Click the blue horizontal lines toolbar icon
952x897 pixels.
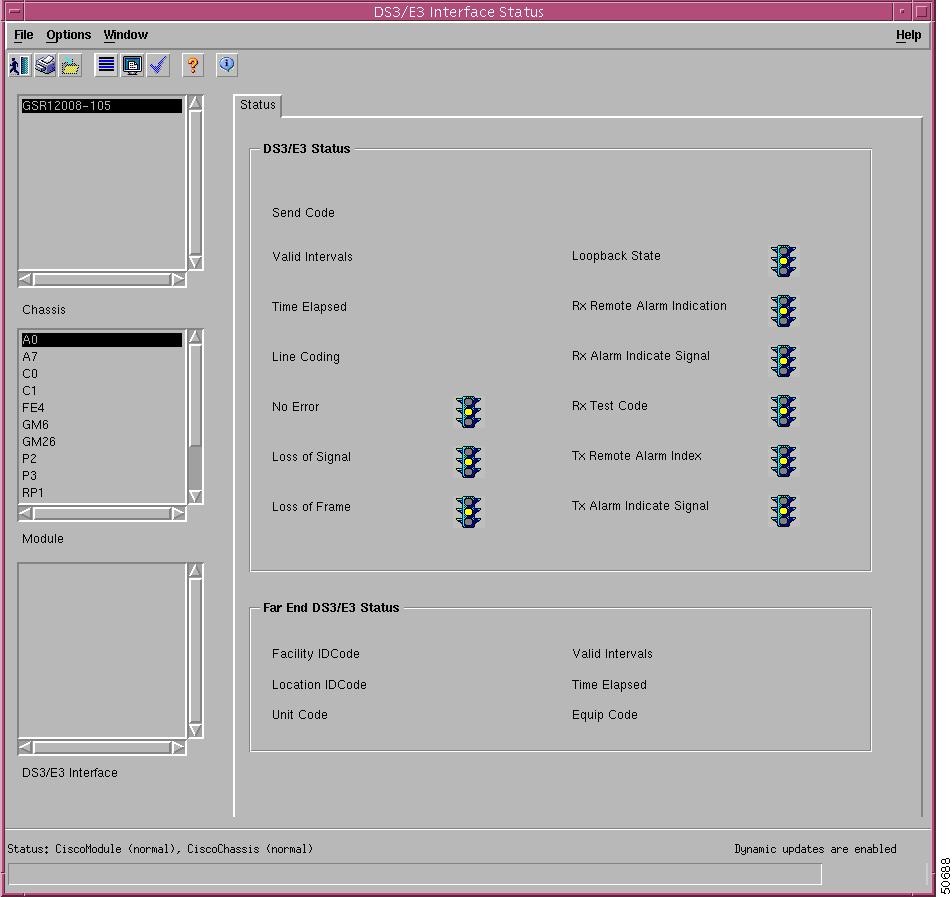click(x=106, y=65)
